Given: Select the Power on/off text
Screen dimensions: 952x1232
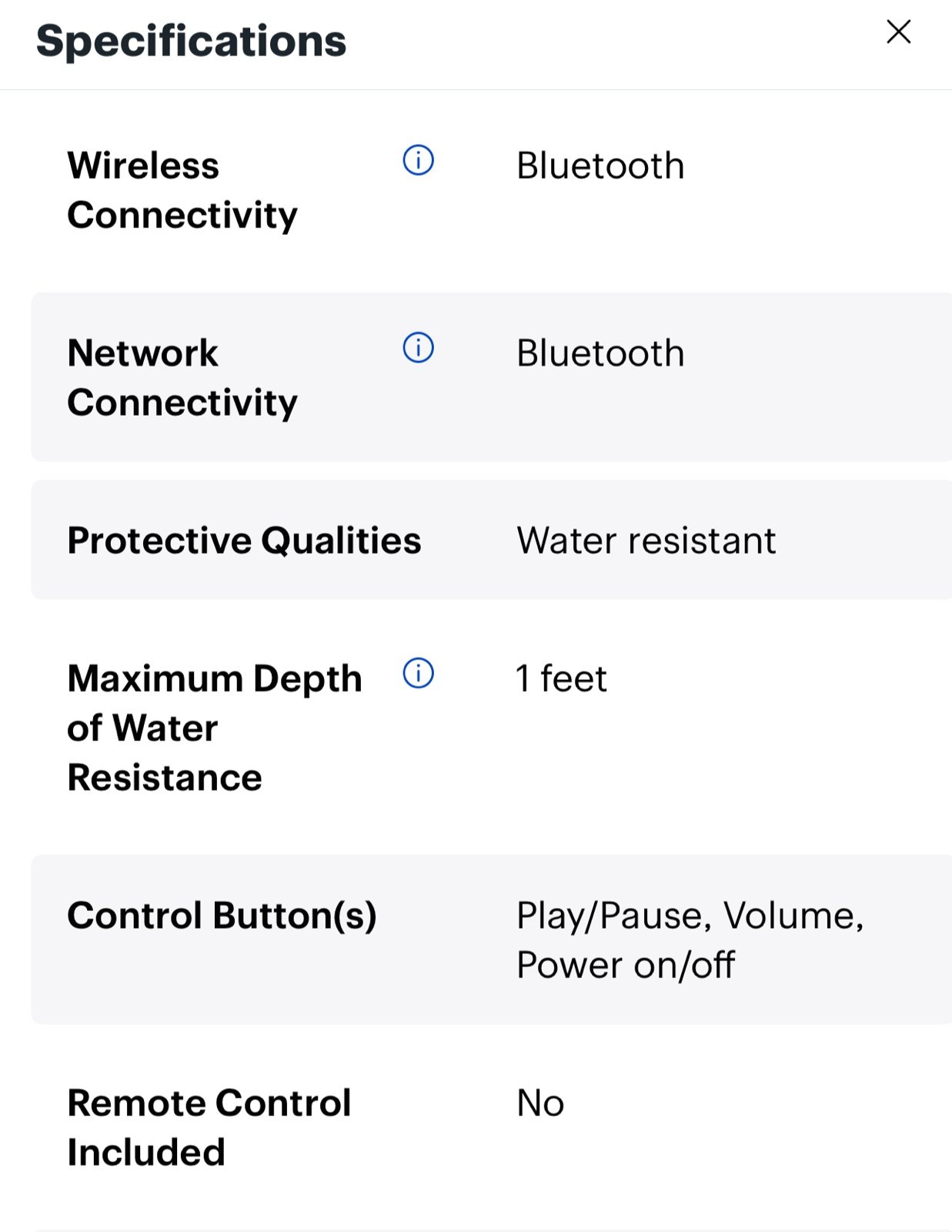Looking at the screenshot, I should pyautogui.click(x=625, y=965).
